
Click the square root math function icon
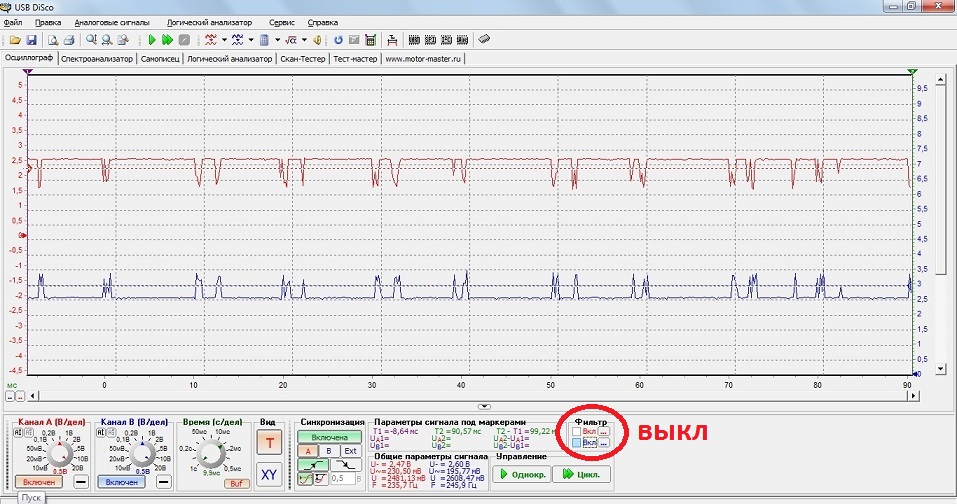pyautogui.click(x=291, y=40)
